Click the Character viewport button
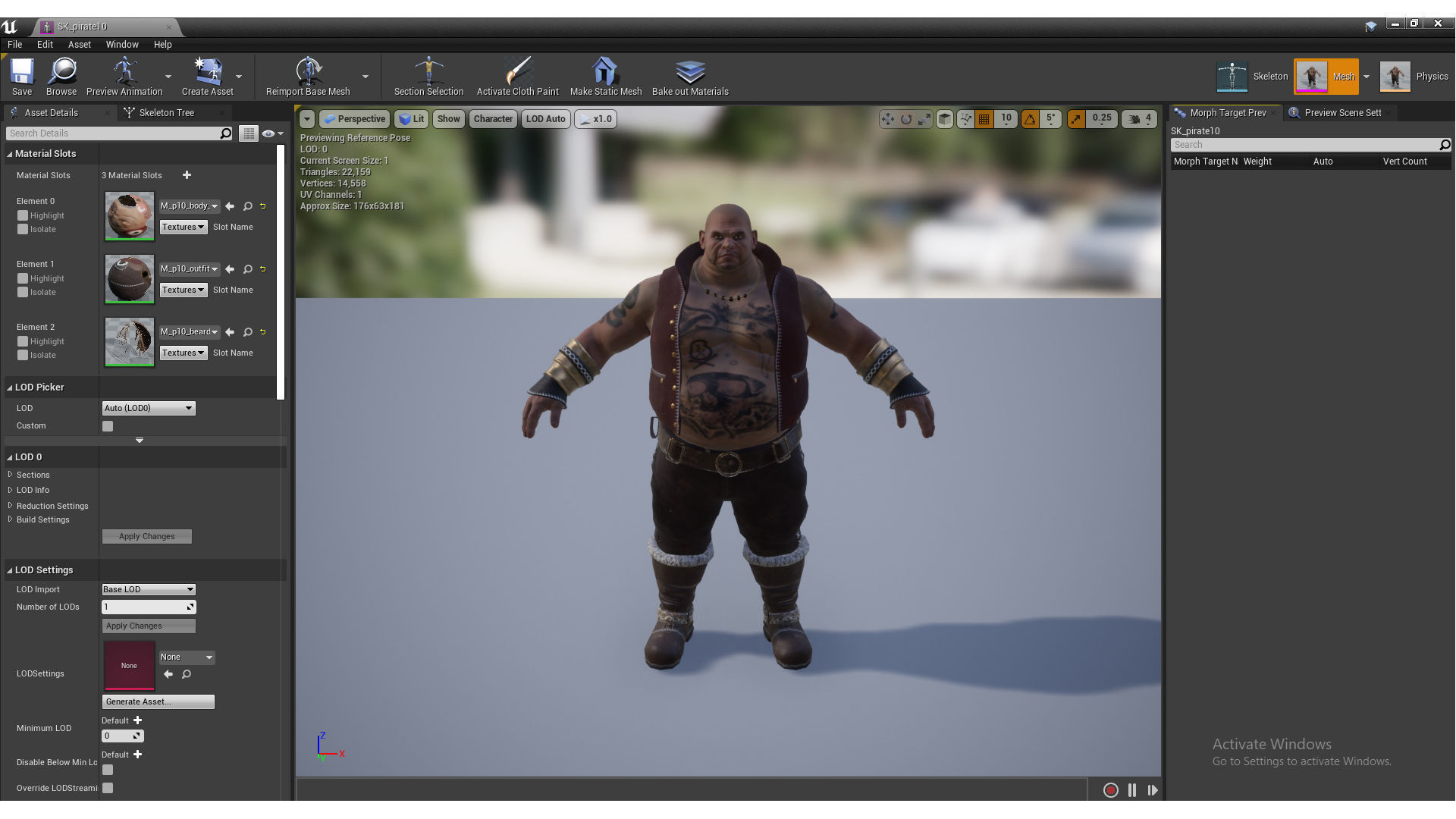Image resolution: width=1456 pixels, height=819 pixels. 493,119
